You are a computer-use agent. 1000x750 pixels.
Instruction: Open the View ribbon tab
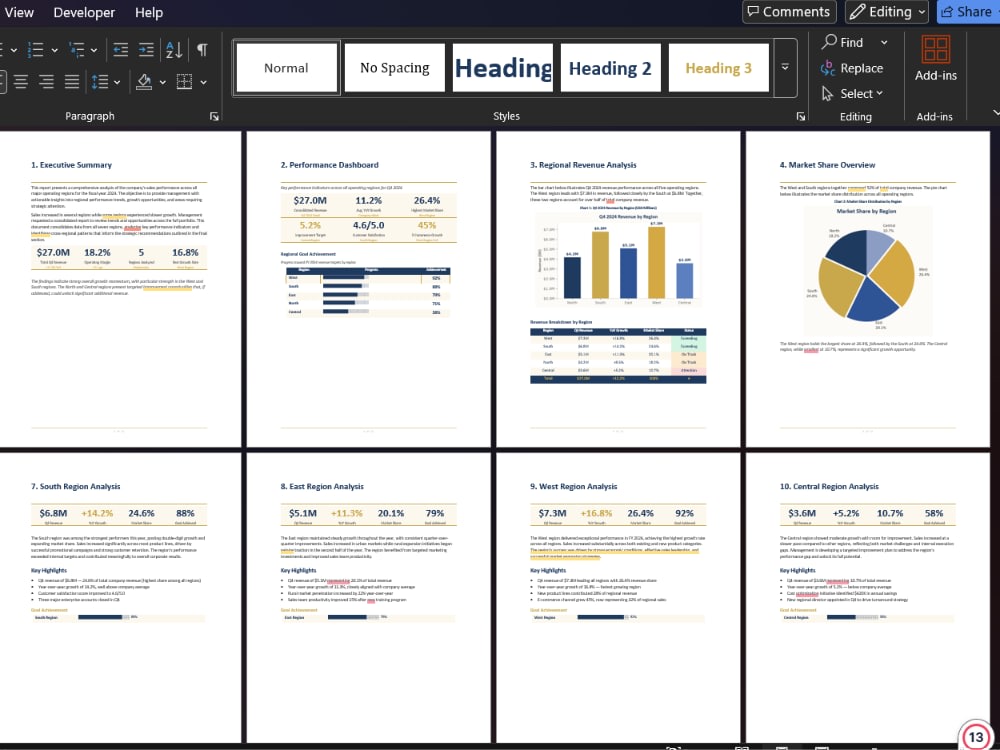pyautogui.click(x=18, y=12)
